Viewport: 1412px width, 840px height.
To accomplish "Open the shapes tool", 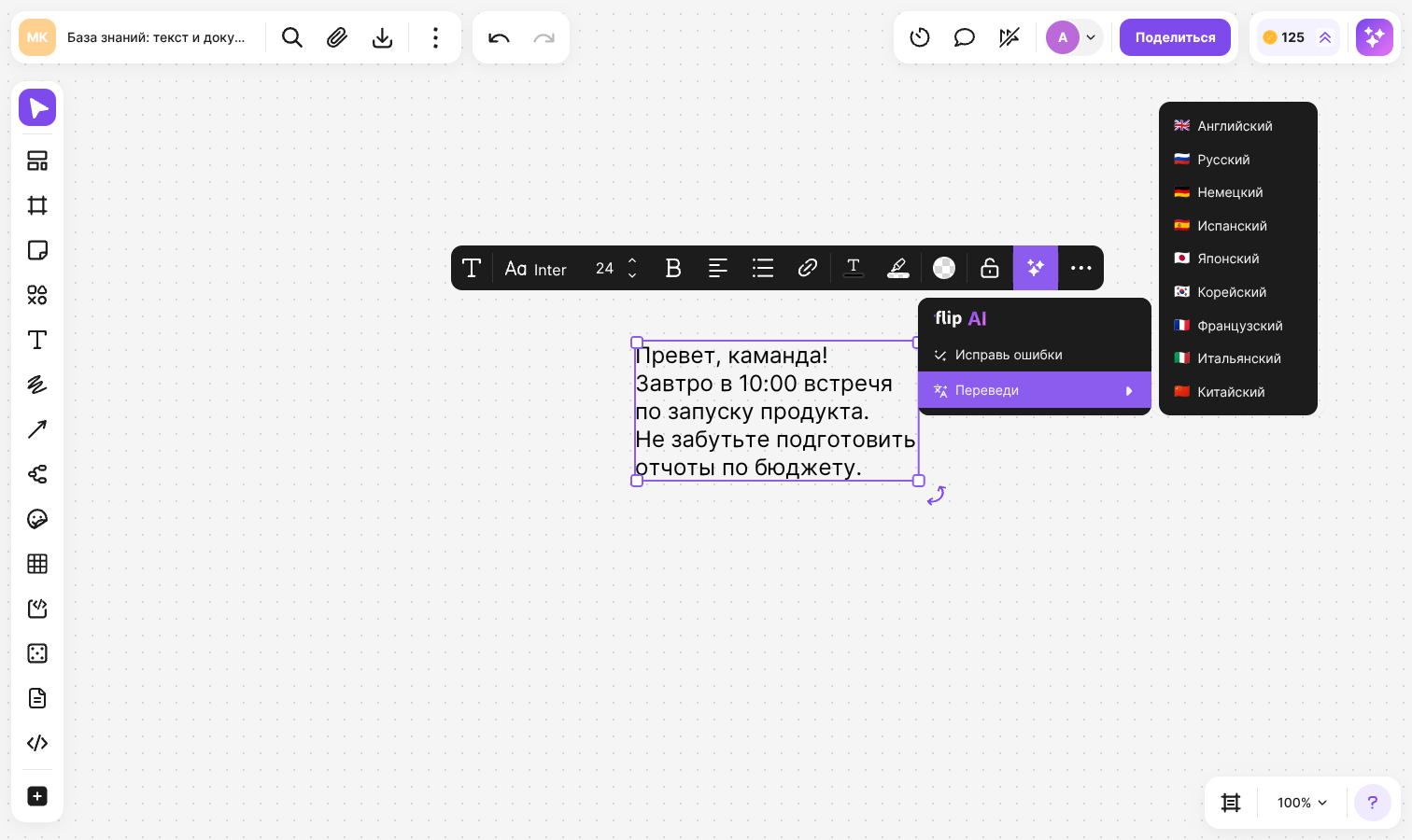I will 37,295.
